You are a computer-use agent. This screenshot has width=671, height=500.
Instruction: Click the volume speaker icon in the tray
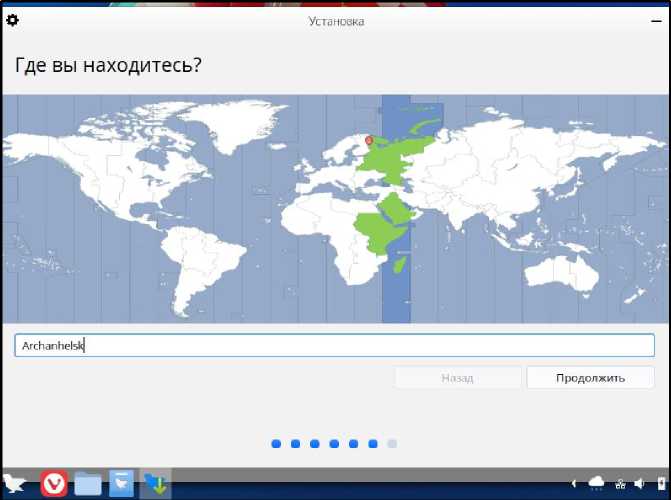(639, 484)
